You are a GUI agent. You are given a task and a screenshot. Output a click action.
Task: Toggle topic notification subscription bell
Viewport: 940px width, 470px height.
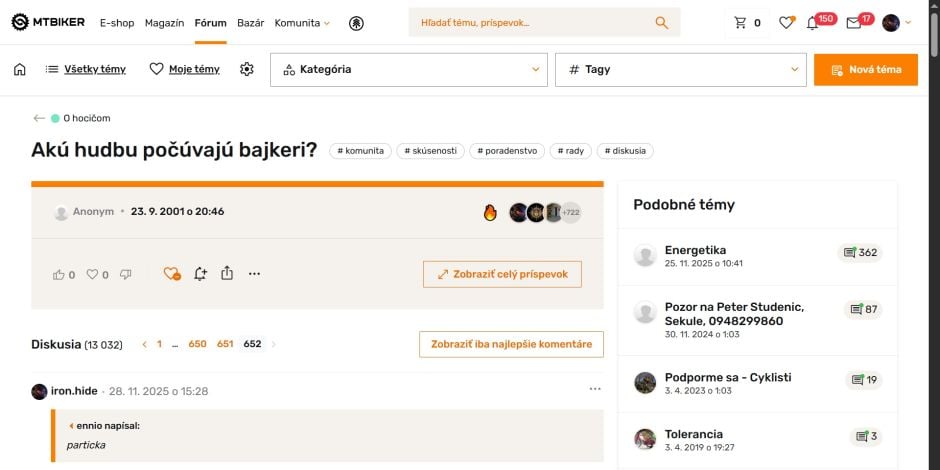click(200, 273)
